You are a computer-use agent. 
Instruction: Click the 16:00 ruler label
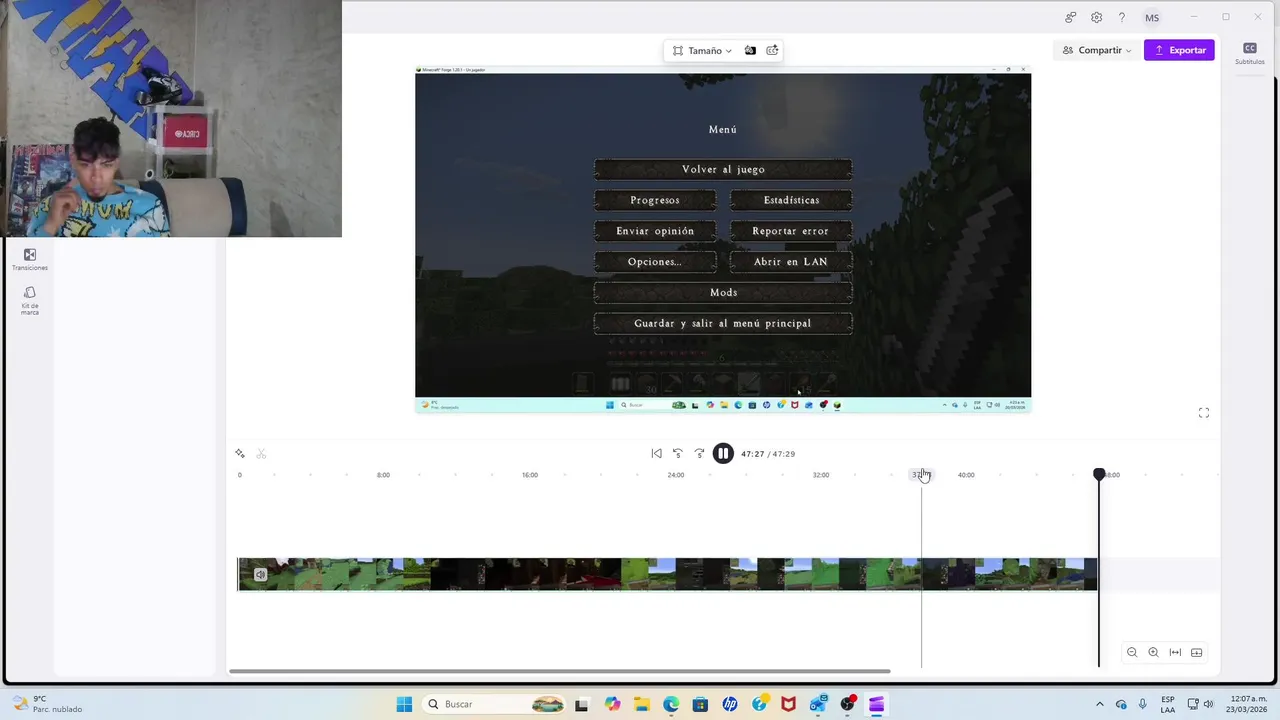coord(530,475)
